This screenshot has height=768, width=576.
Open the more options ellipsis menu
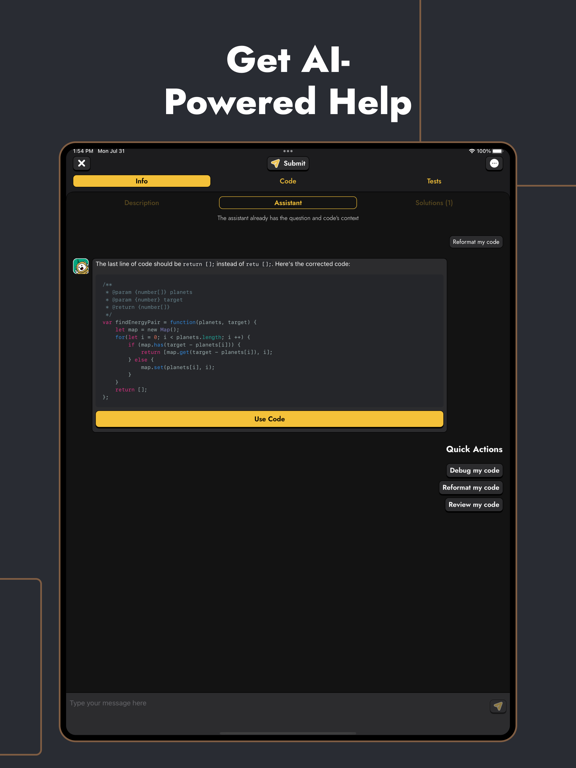(494, 164)
